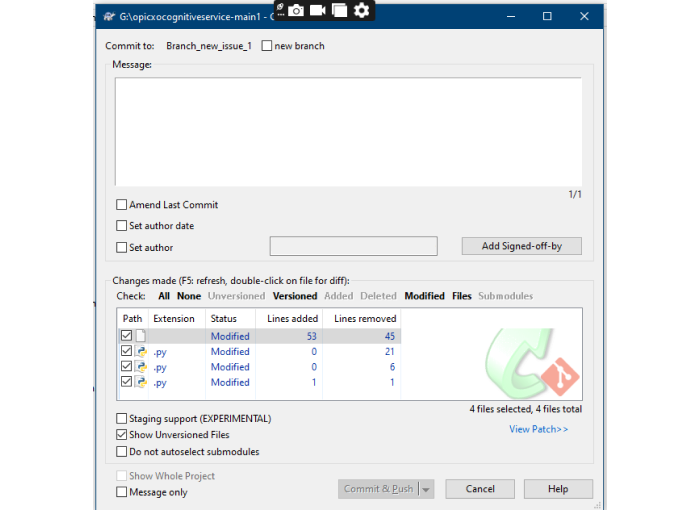The height and width of the screenshot is (510, 700).
Task: Uncheck the .py file with 6 lines removed
Action: tap(126, 366)
